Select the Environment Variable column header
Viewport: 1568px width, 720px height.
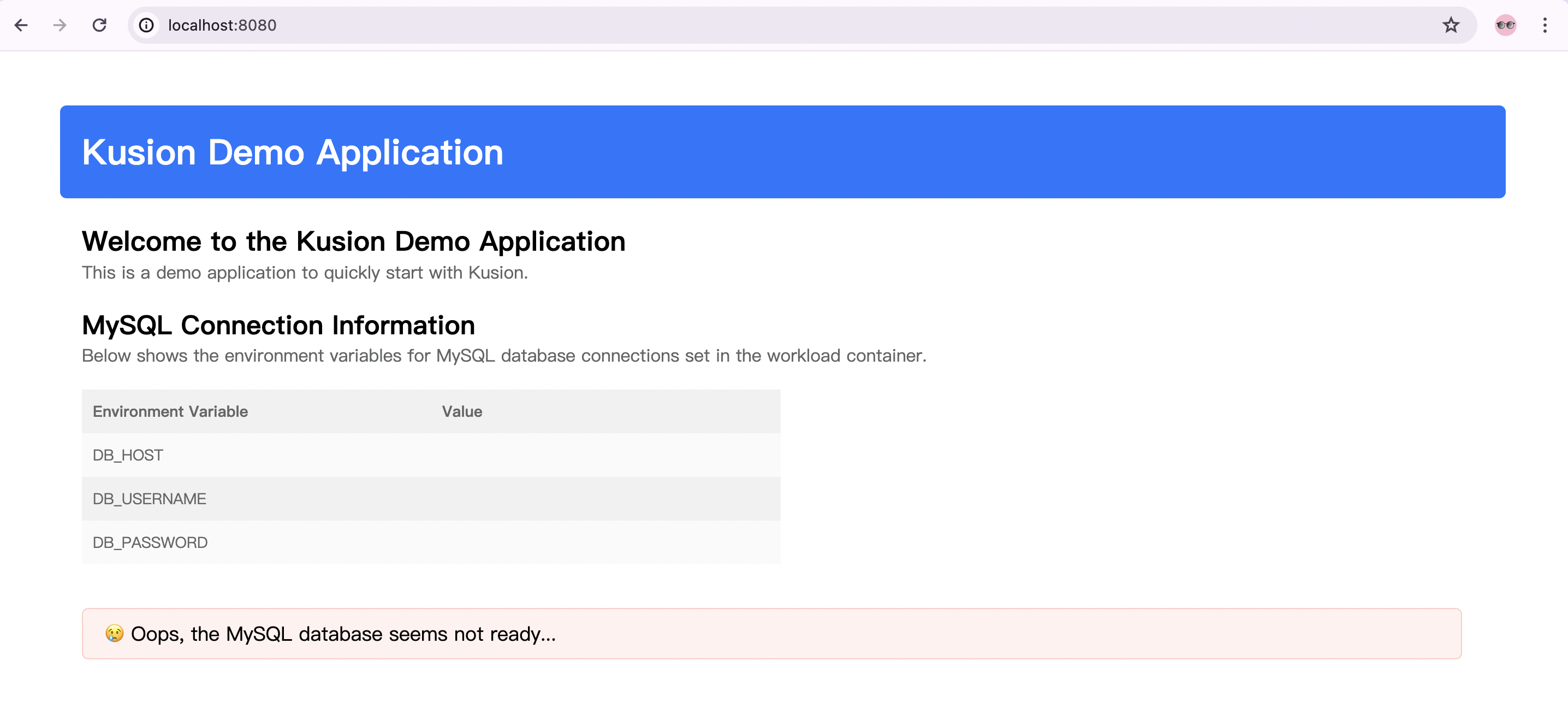point(170,412)
